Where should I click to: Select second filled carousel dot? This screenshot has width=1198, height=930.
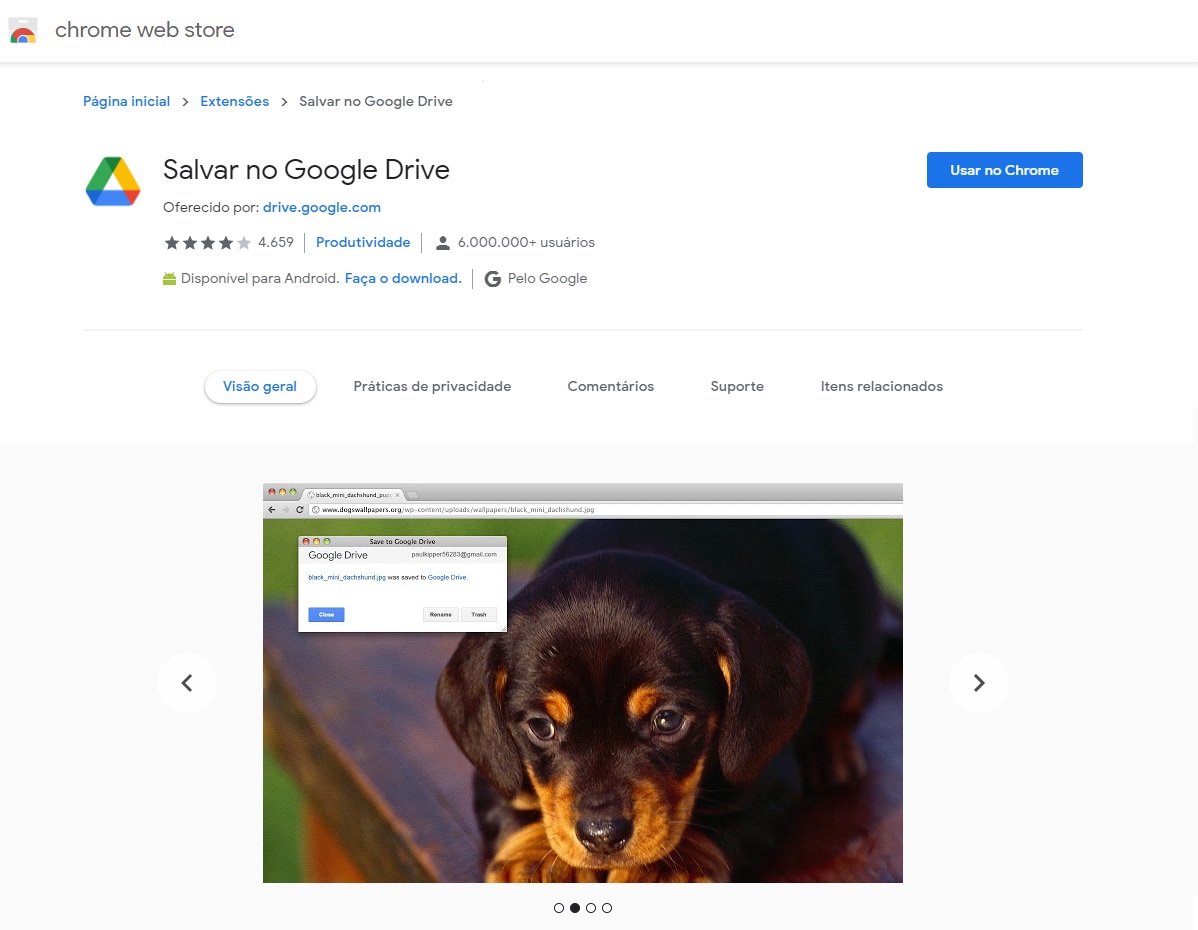(x=575, y=908)
